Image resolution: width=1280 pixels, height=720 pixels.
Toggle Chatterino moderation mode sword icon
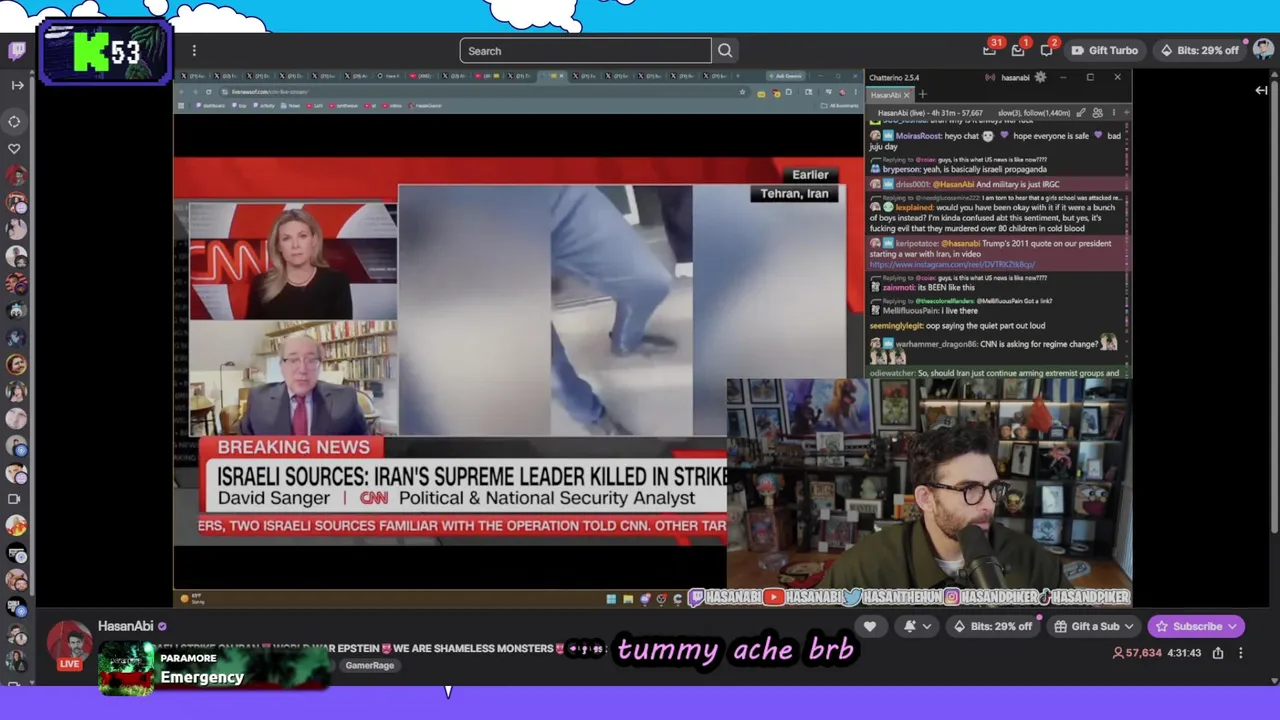pos(1081,113)
